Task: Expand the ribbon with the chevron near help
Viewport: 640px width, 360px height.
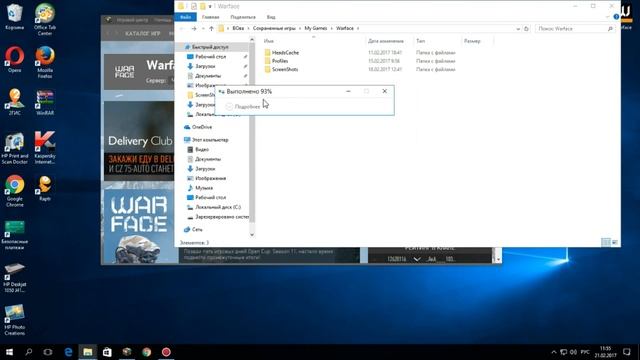Action: click(607, 17)
